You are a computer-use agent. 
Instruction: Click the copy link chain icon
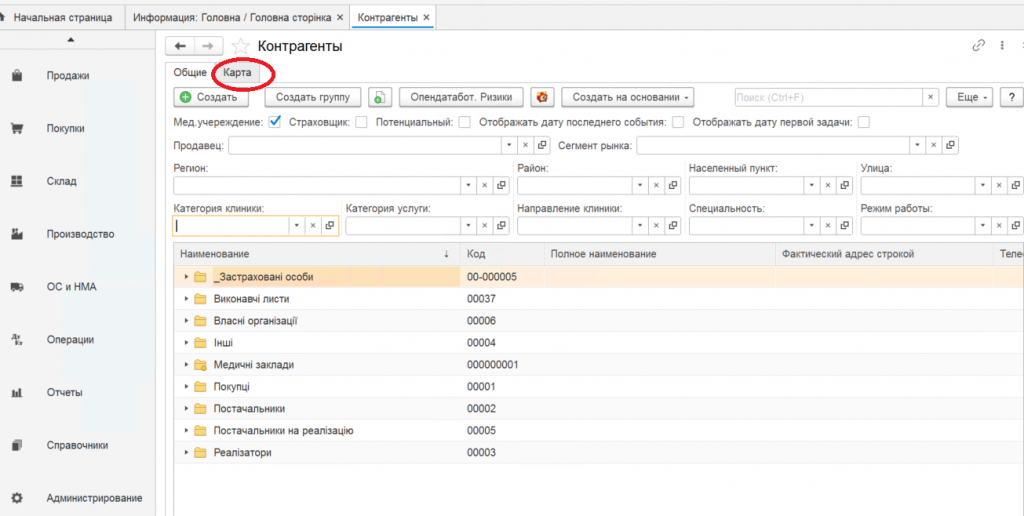tap(979, 46)
